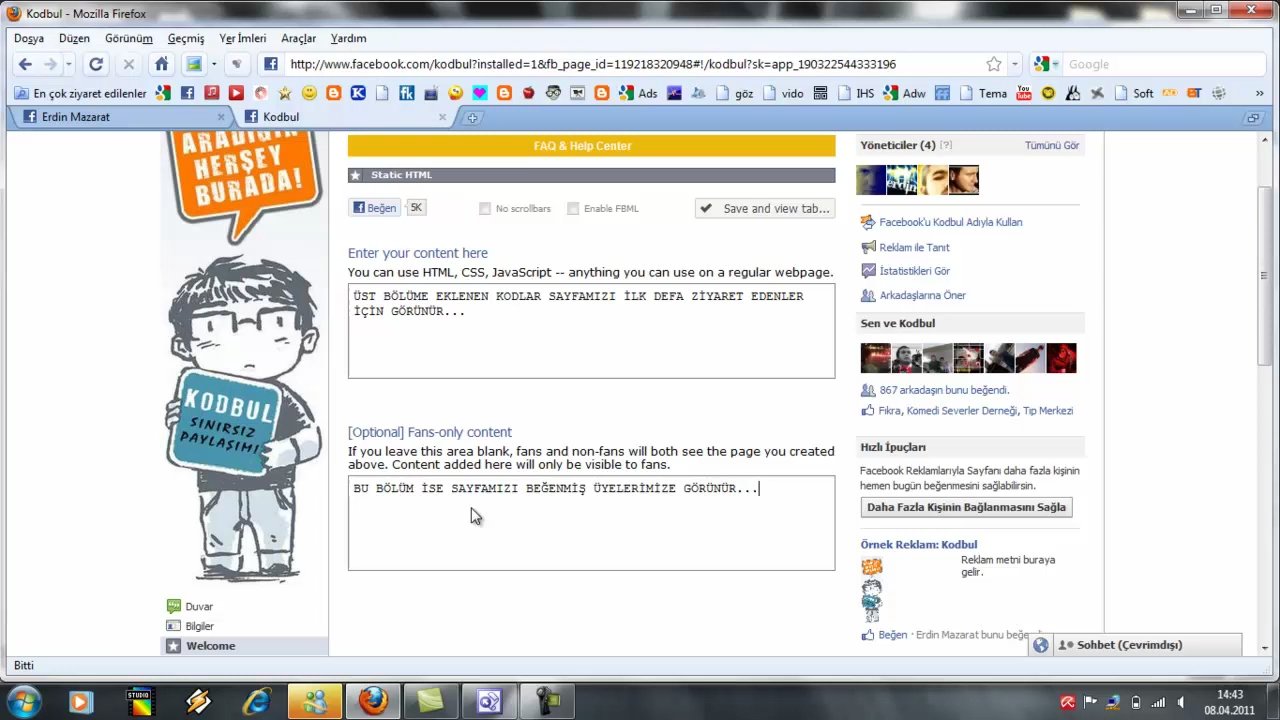Open the URL bar history dropdown
The image size is (1280, 720).
coord(1014,64)
